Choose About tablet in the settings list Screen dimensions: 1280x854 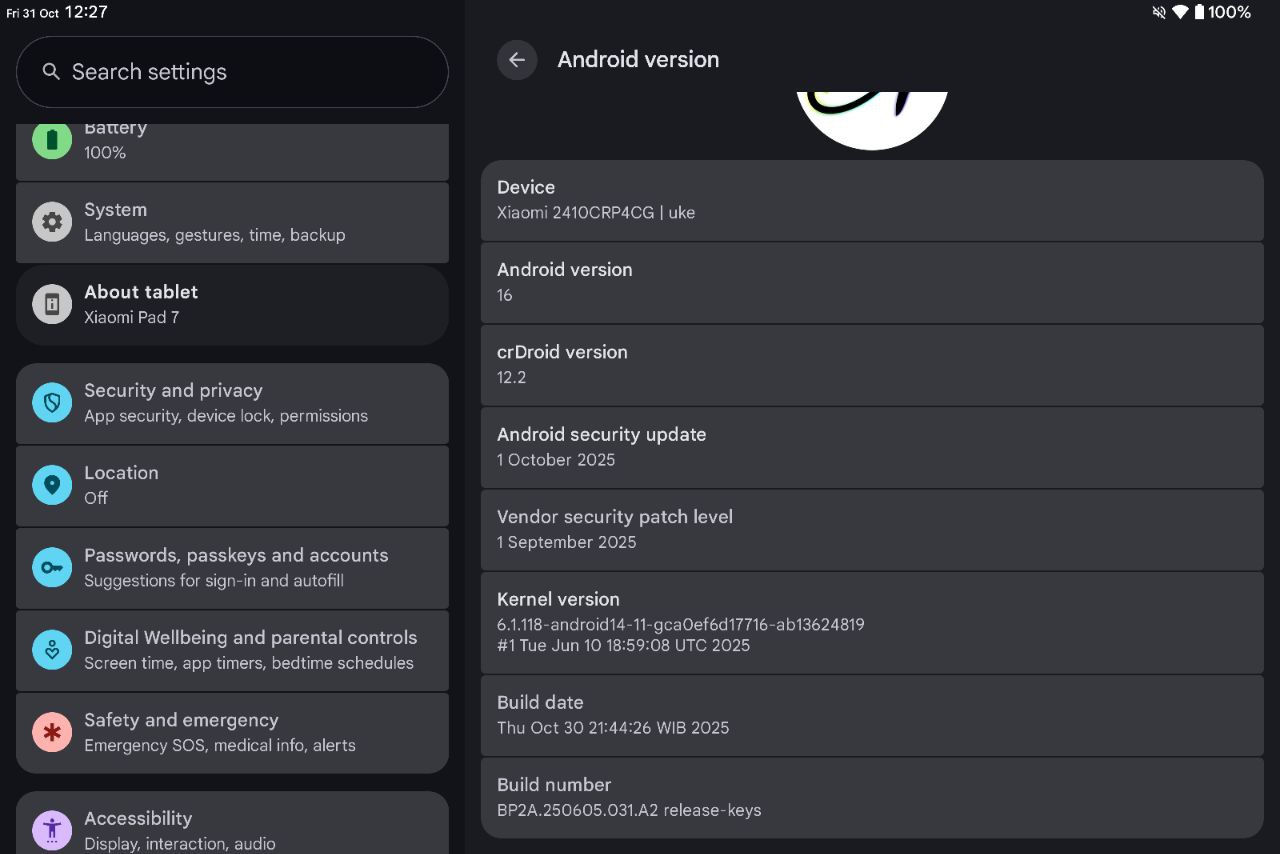pos(232,304)
